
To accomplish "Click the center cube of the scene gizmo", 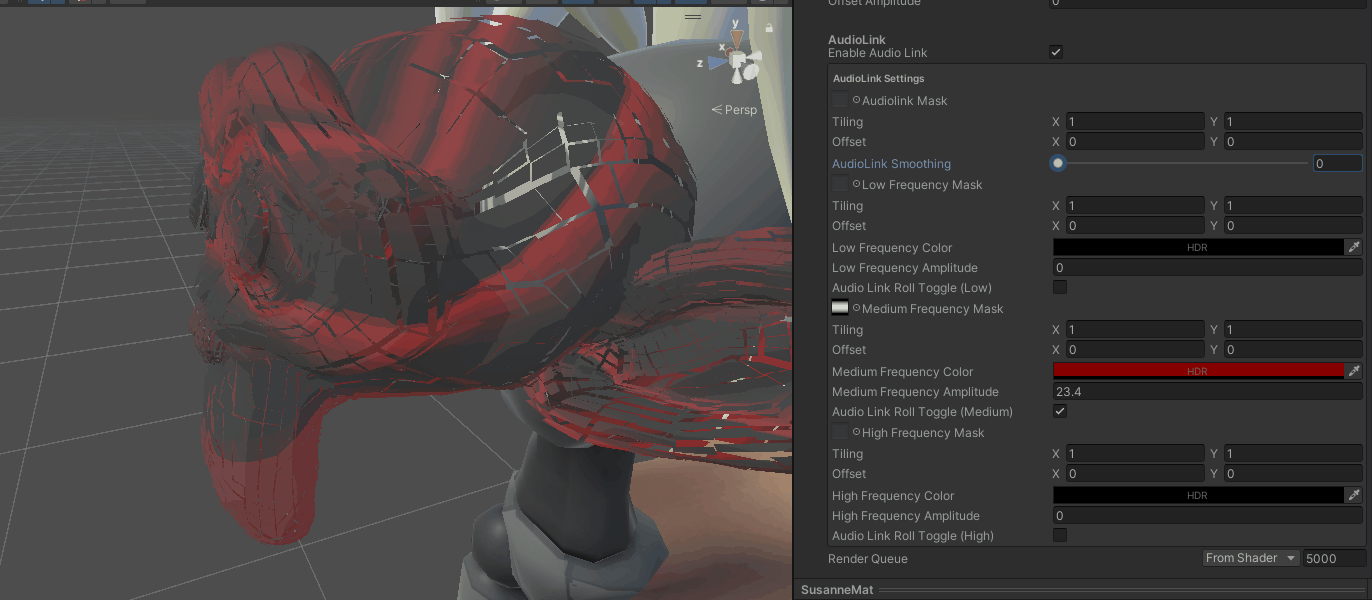I will coord(738,61).
